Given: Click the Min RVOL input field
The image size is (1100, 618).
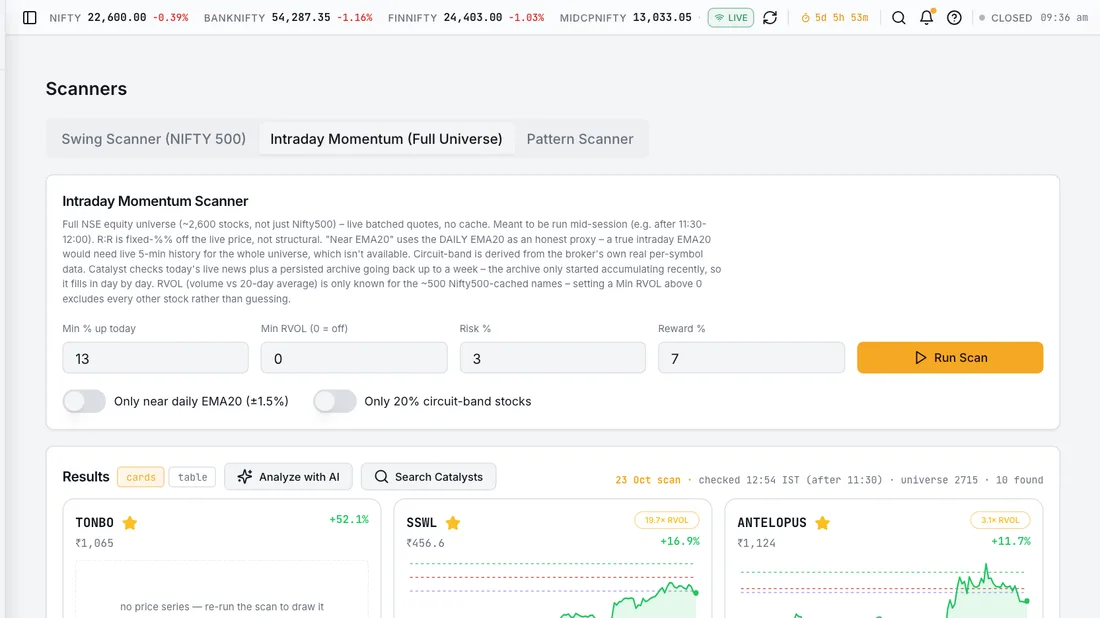Looking at the screenshot, I should [x=354, y=358].
